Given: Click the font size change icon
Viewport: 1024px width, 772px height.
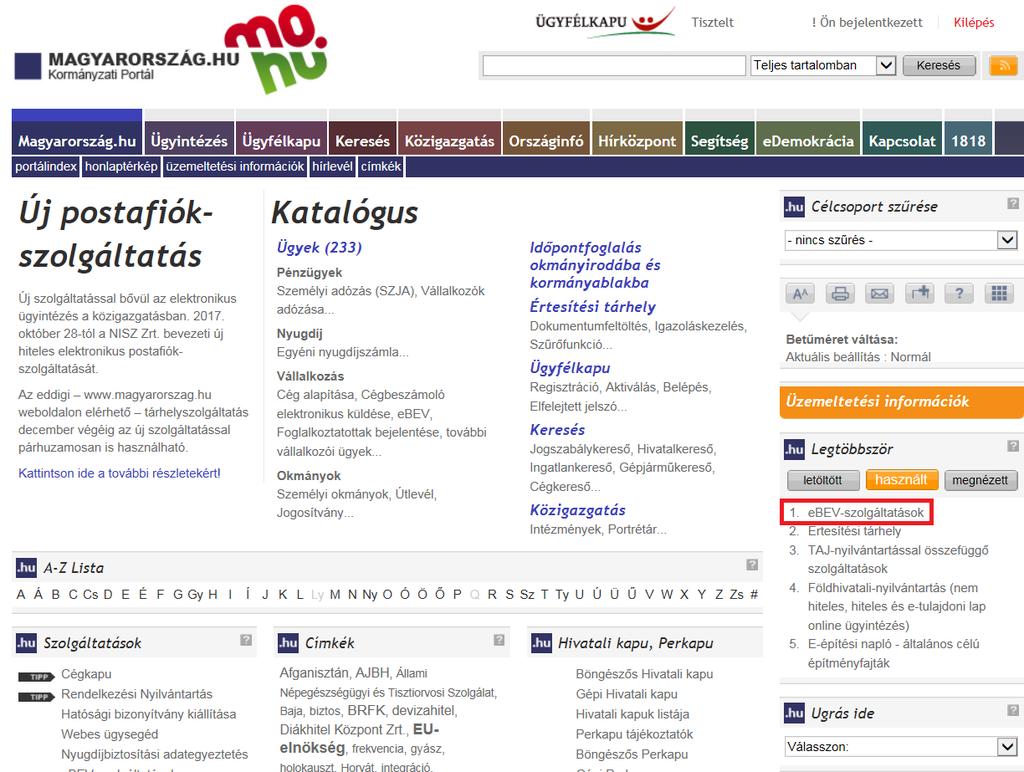Looking at the screenshot, I should click(x=801, y=294).
